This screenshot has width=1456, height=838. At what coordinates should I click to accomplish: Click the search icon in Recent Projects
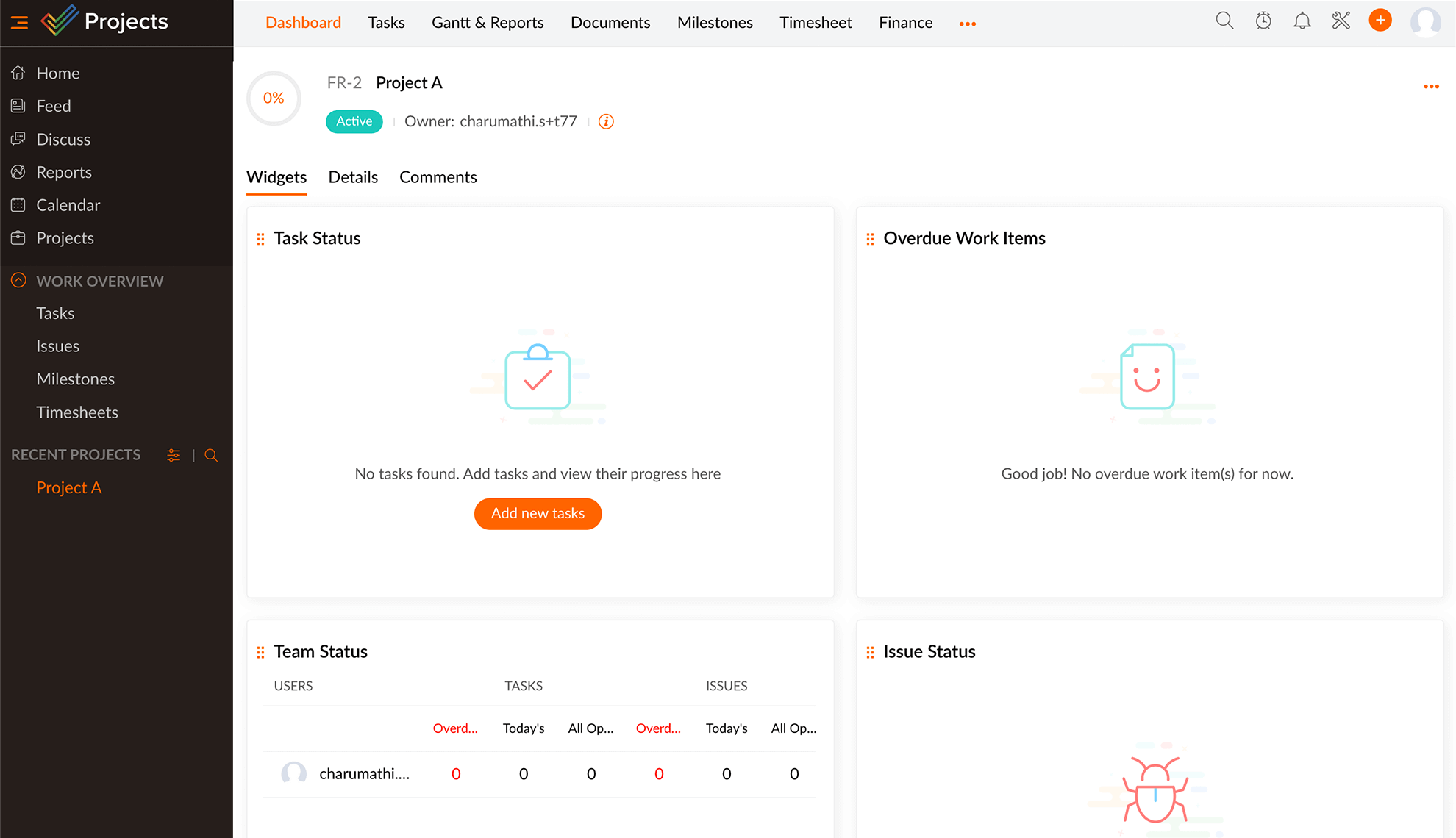click(x=210, y=455)
